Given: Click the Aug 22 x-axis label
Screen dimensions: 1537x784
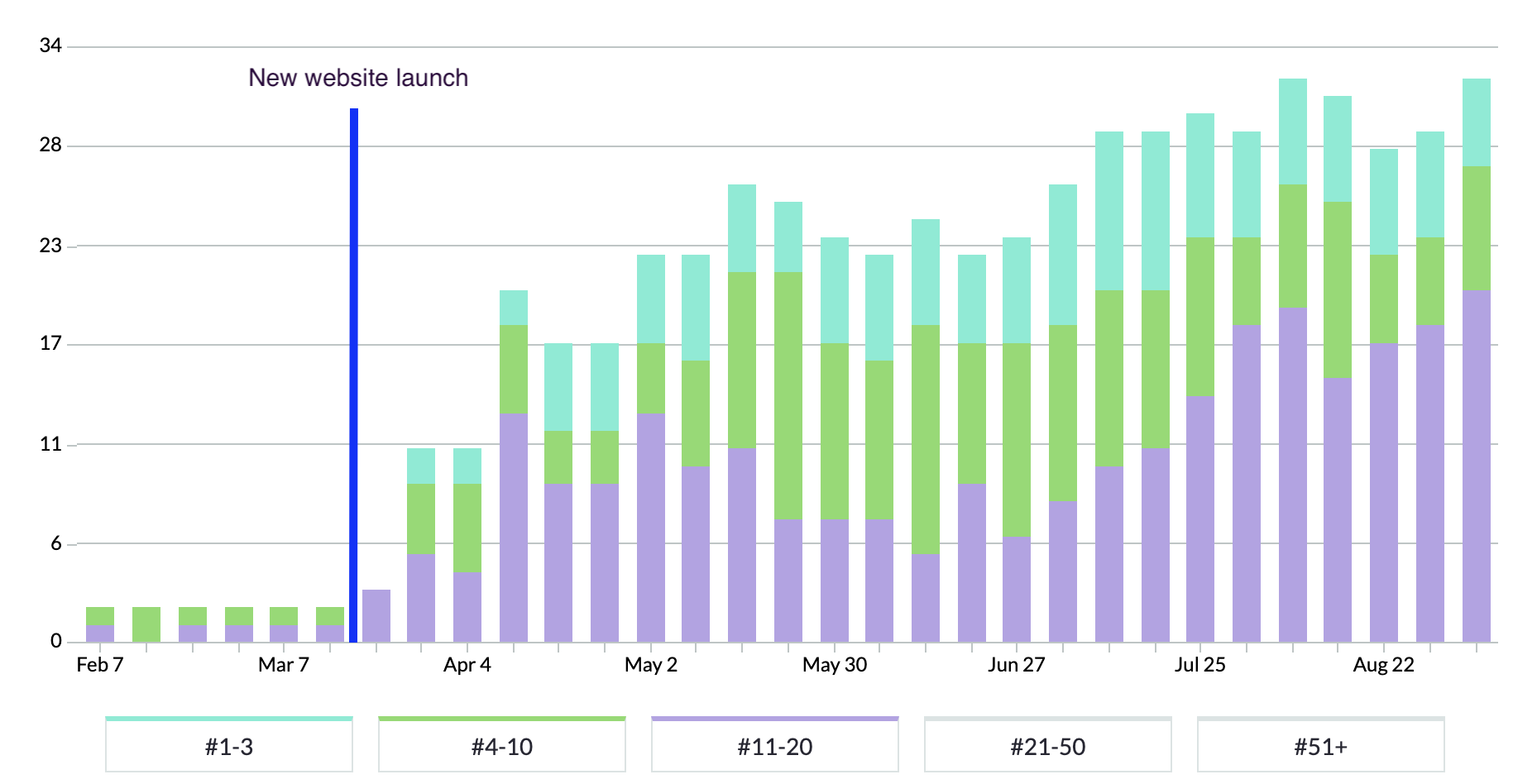Looking at the screenshot, I should coord(1383,665).
